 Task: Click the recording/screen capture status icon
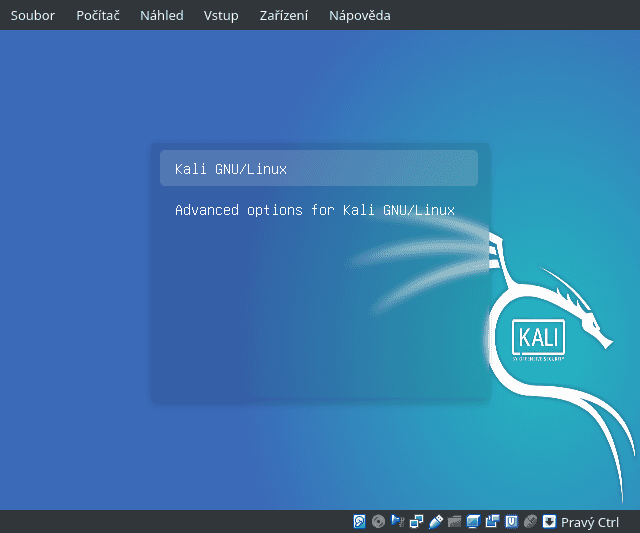(492, 522)
